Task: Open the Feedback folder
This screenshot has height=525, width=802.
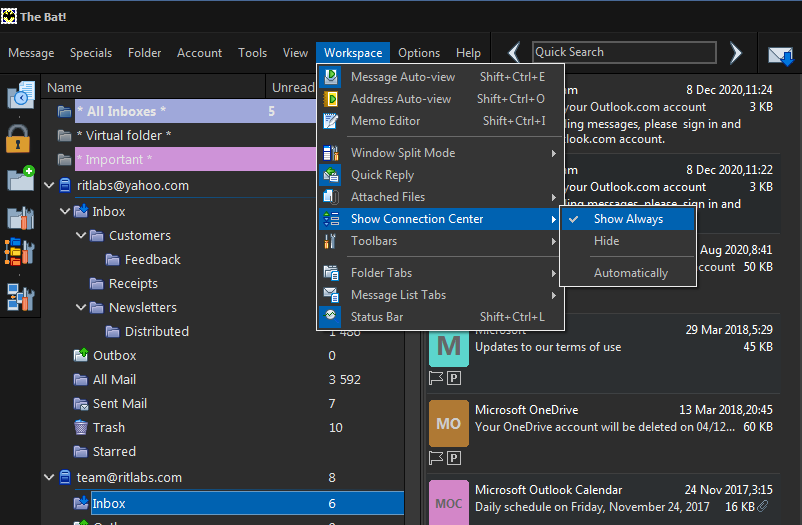Action: [x=152, y=259]
